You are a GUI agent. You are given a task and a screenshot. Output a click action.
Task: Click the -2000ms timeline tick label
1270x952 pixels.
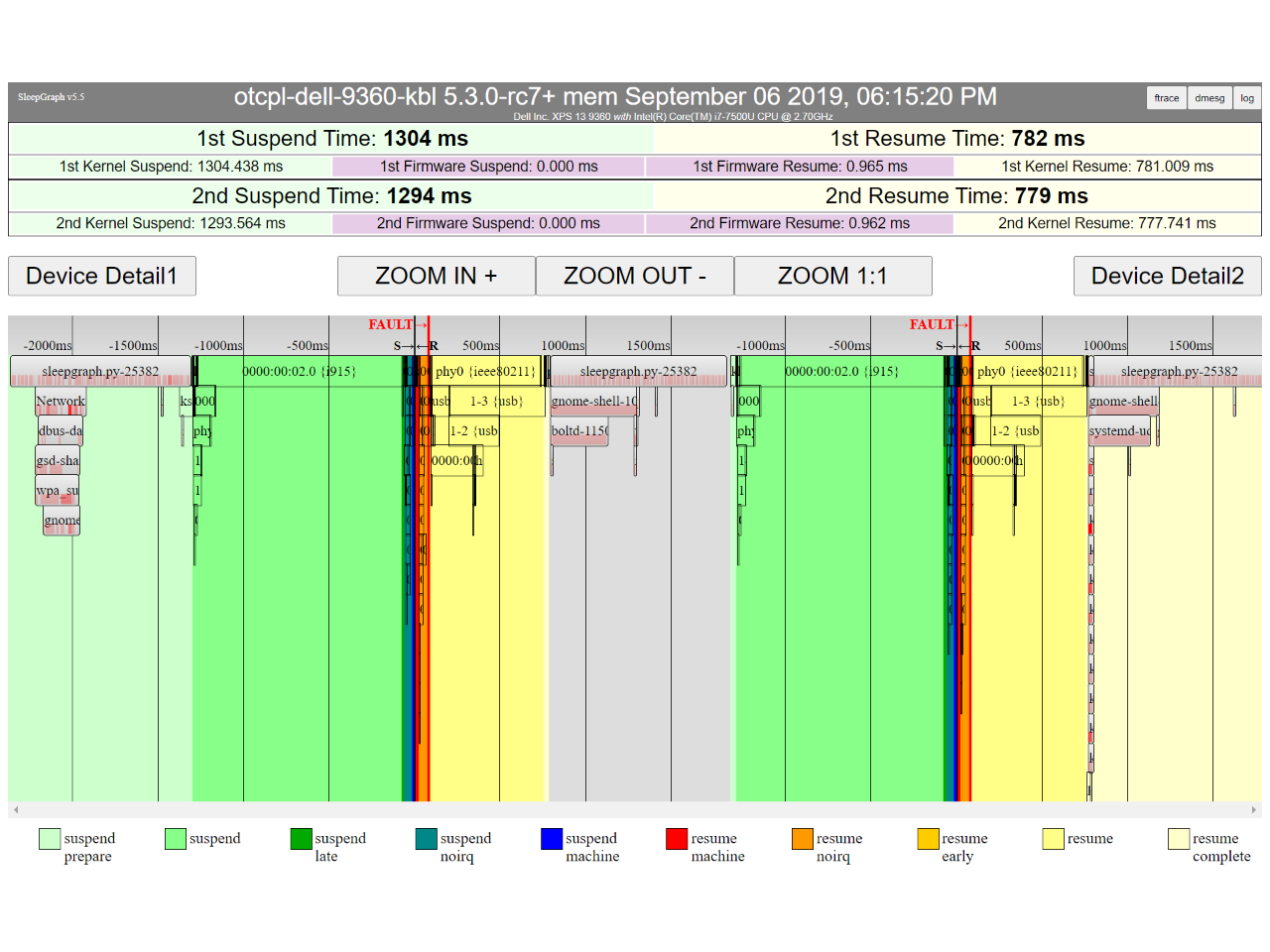(x=48, y=346)
